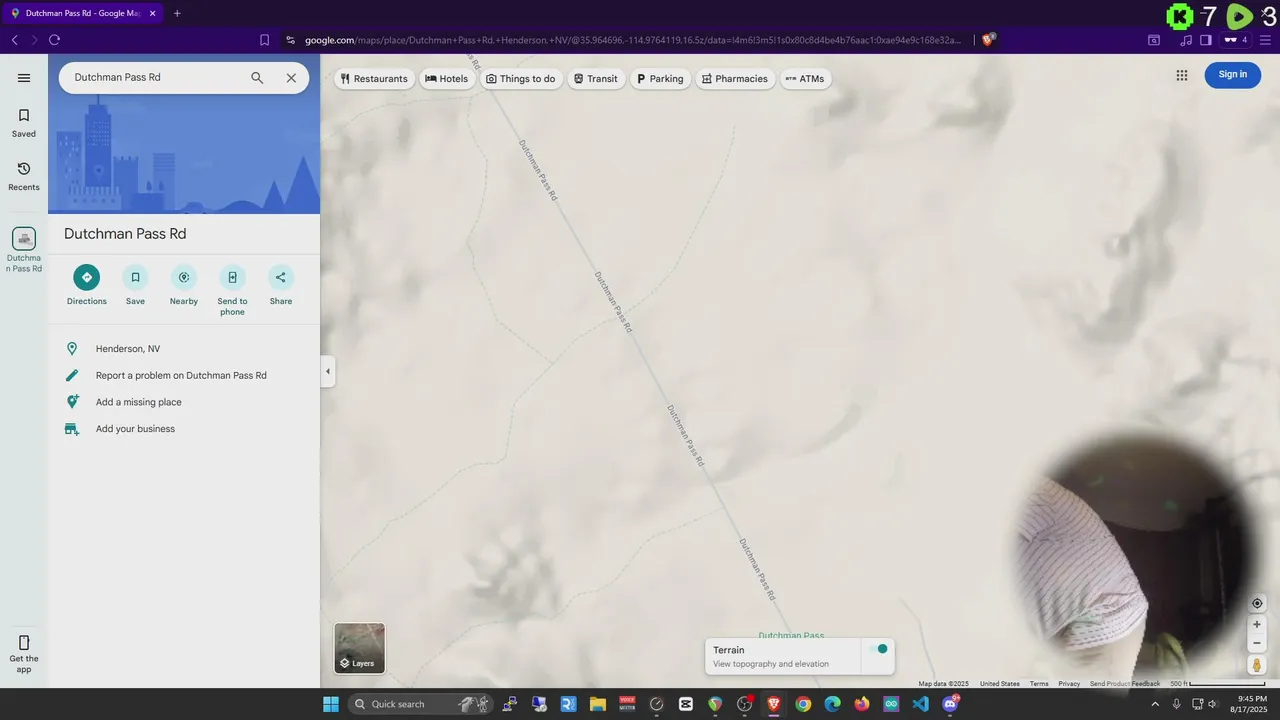Open Brave Shields lion icon

988,40
